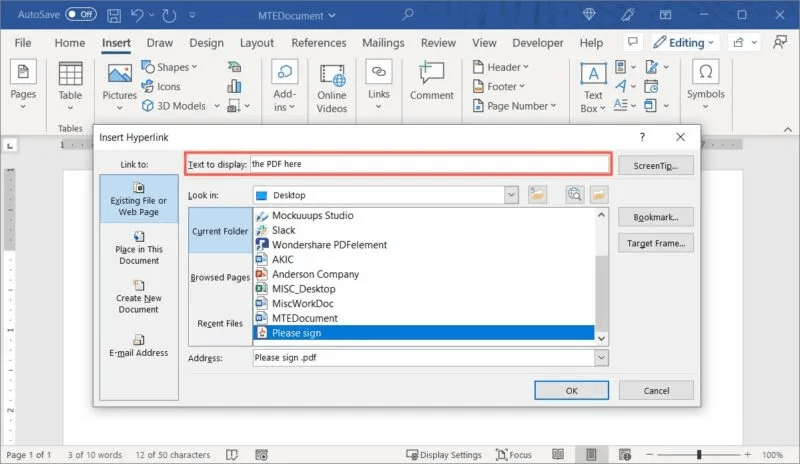Screen dimensions: 800x464
Task: Click the Redo icon
Action: coord(169,15)
